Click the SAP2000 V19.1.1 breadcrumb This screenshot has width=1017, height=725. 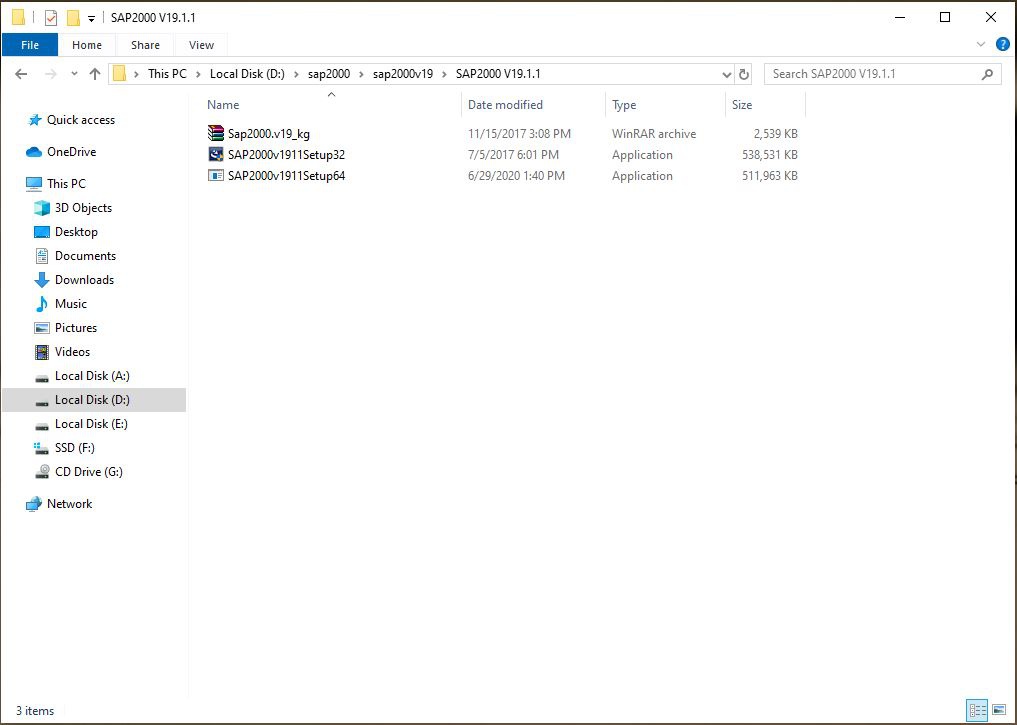[498, 74]
